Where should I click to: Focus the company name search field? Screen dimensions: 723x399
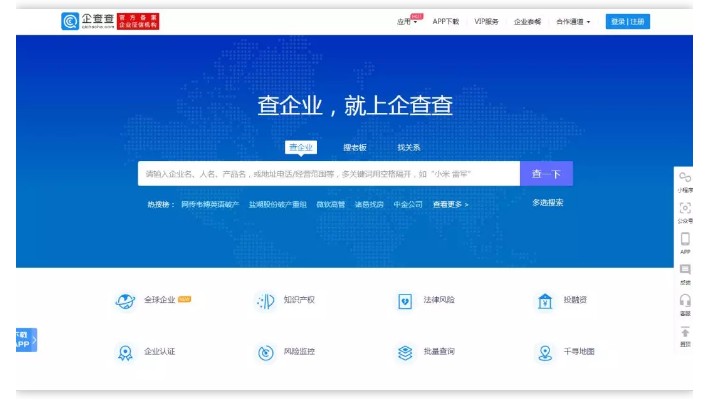[329, 173]
